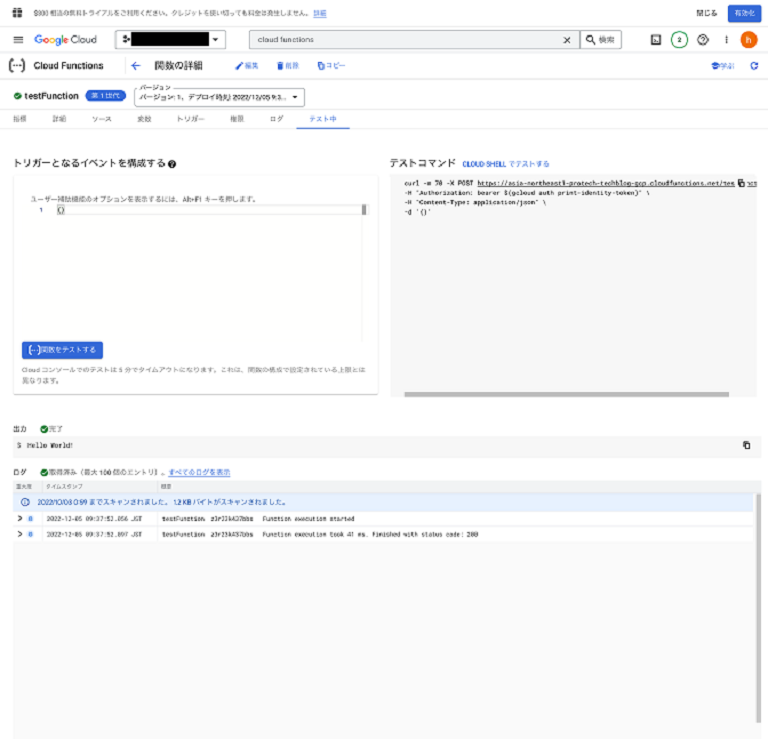Switch to the logs tab
The height and width of the screenshot is (739, 768).
(277, 119)
